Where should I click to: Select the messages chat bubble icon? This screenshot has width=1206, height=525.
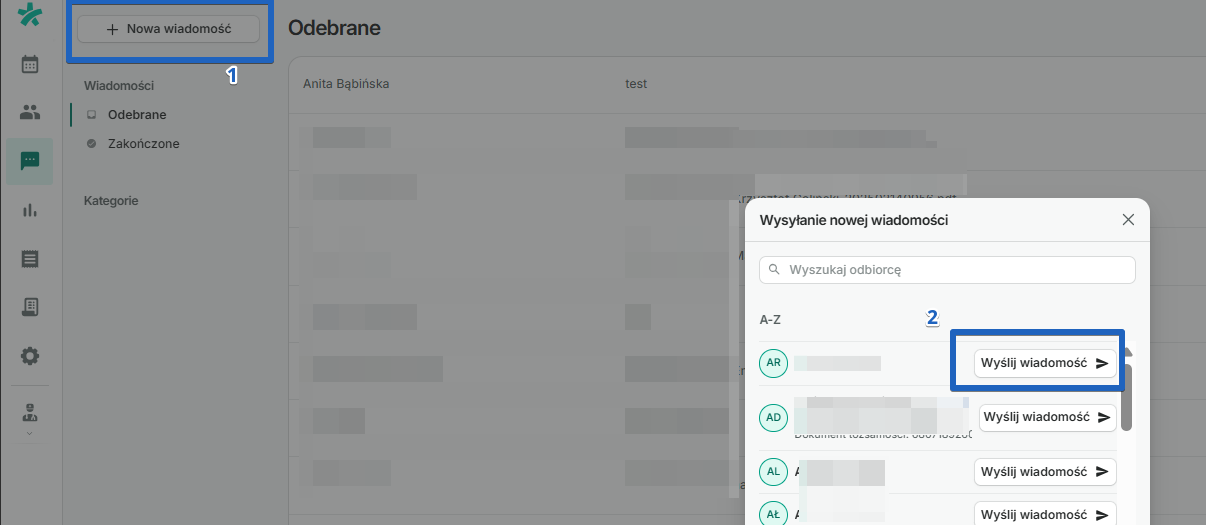pyautogui.click(x=30, y=161)
